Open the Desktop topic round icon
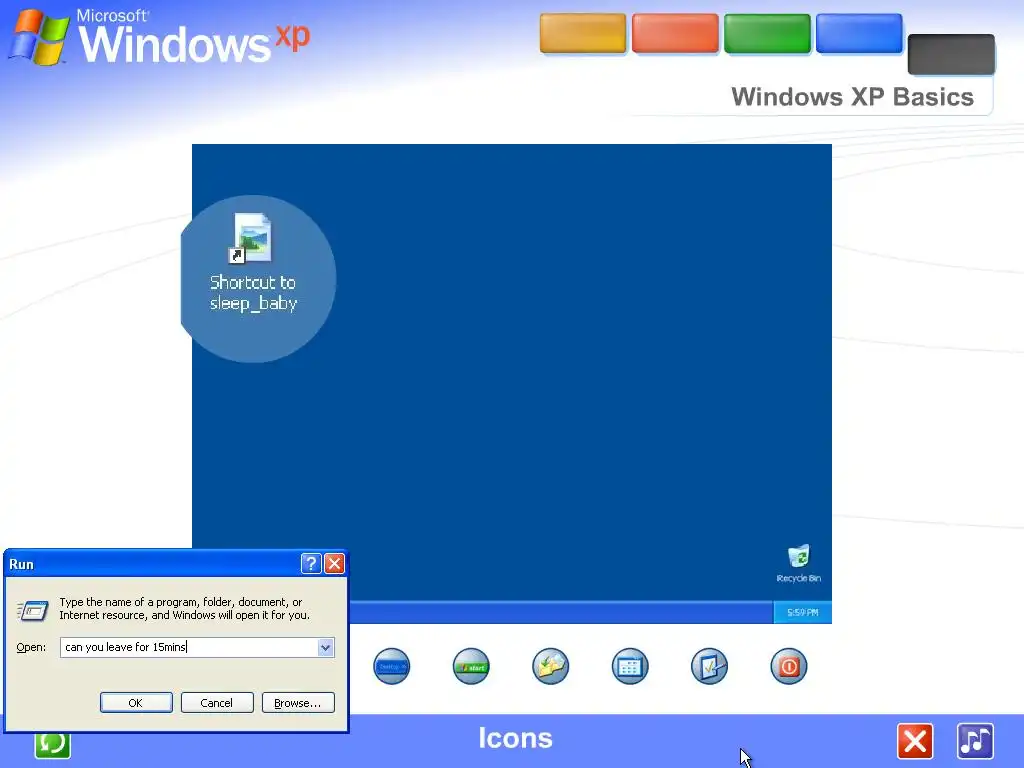The width and height of the screenshot is (1024, 768). [391, 666]
